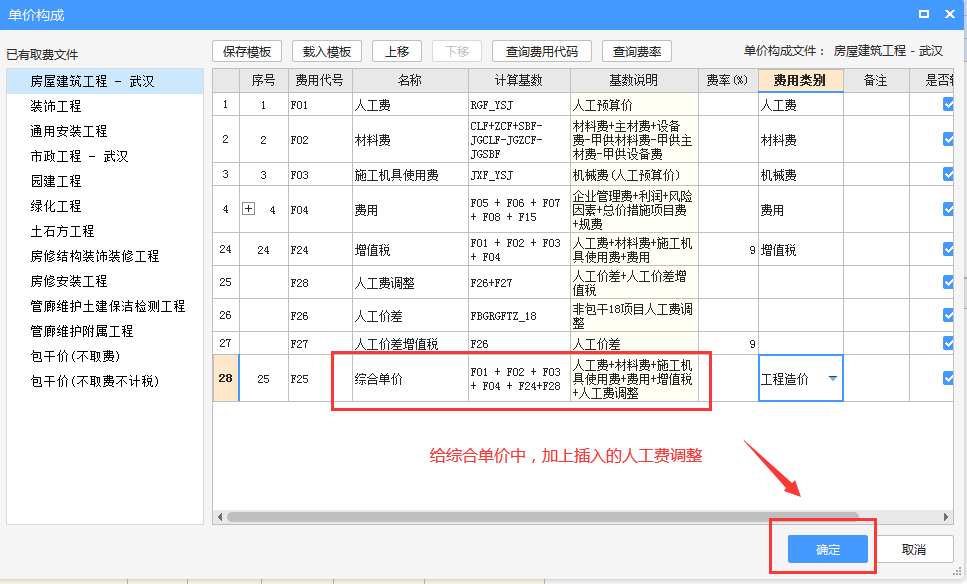The height and width of the screenshot is (584, 967).
Task: Select 装饰工程 in fee file list
Action: (105, 106)
